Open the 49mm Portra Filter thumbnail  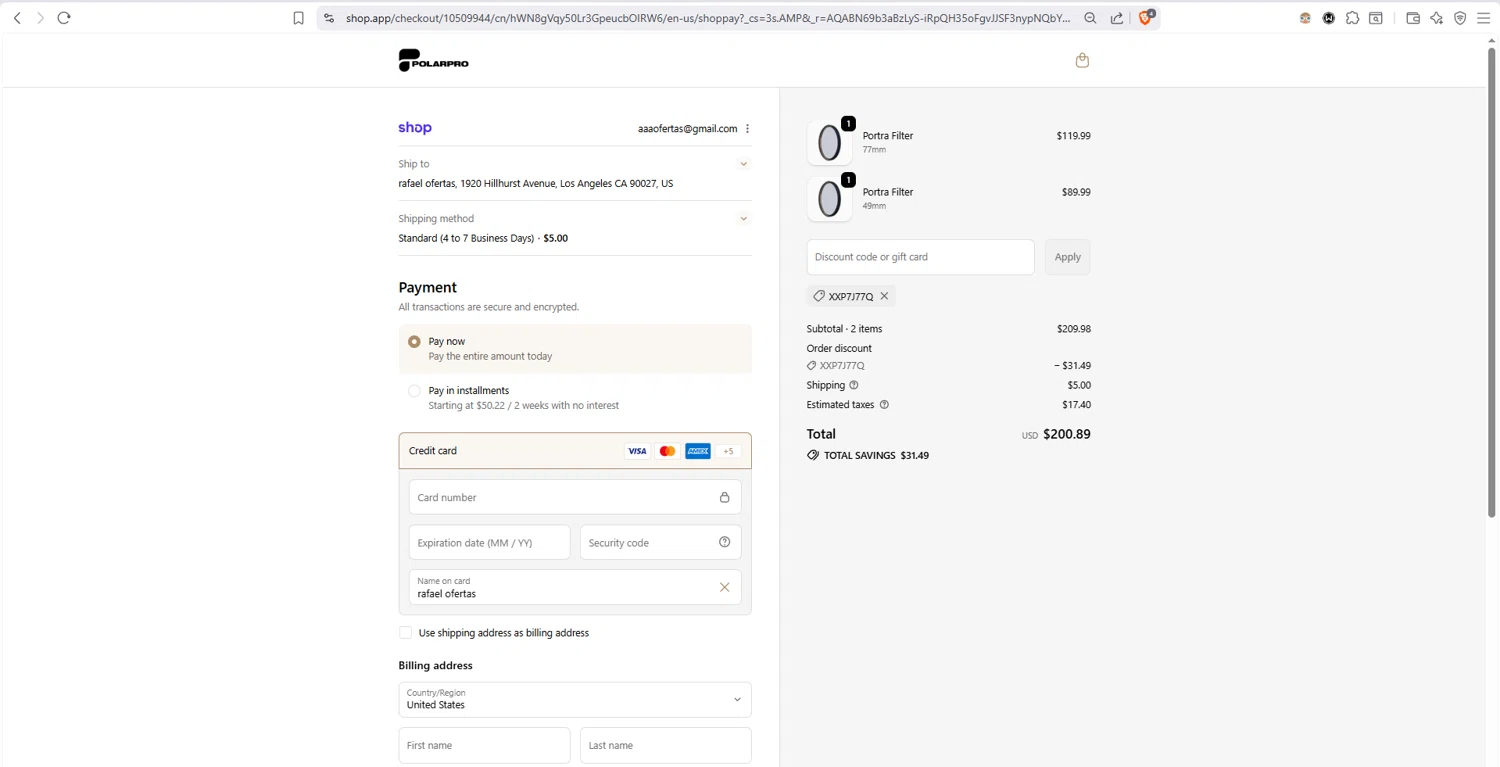point(829,199)
